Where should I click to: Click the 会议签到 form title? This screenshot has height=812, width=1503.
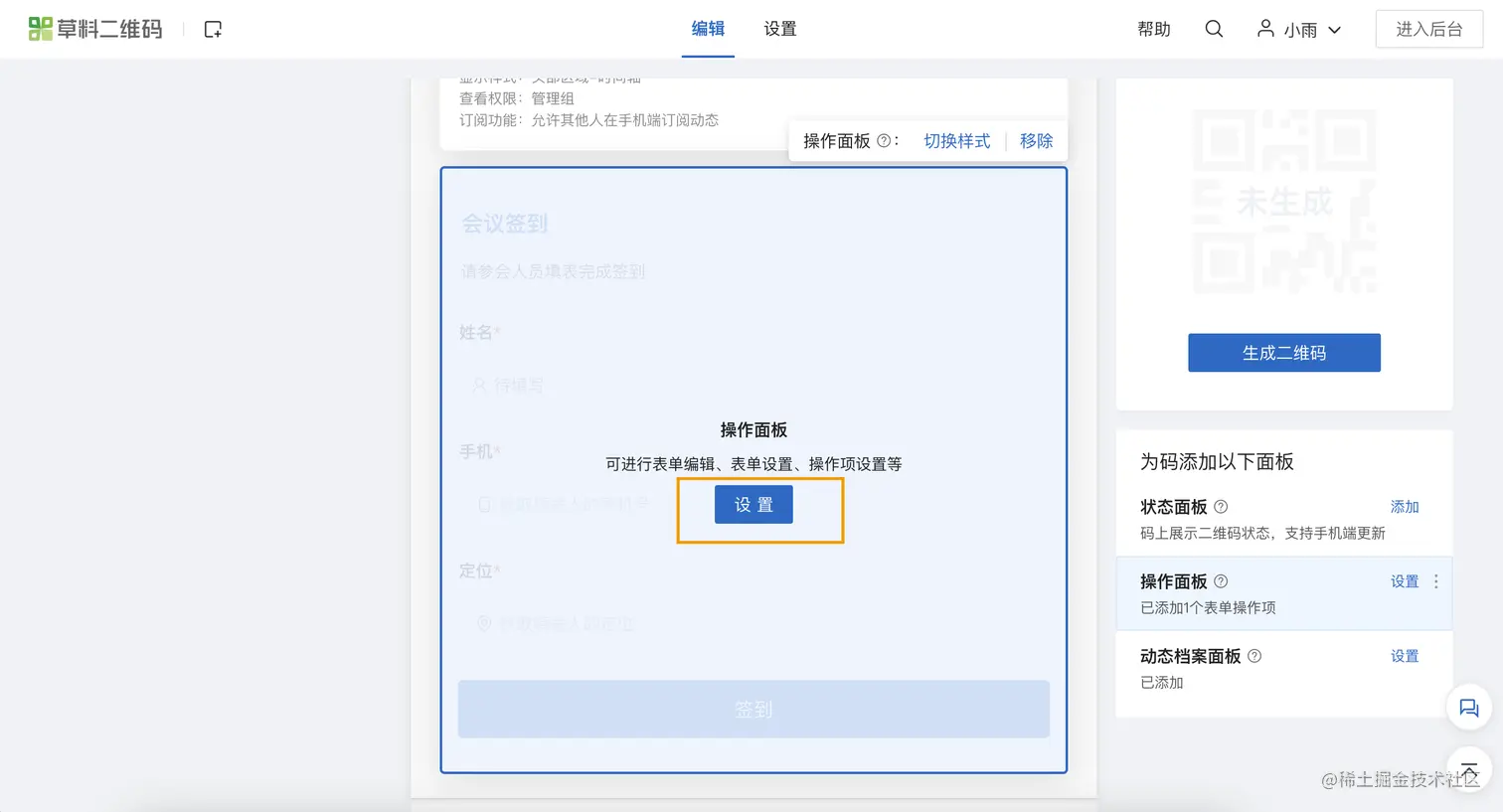click(x=504, y=224)
